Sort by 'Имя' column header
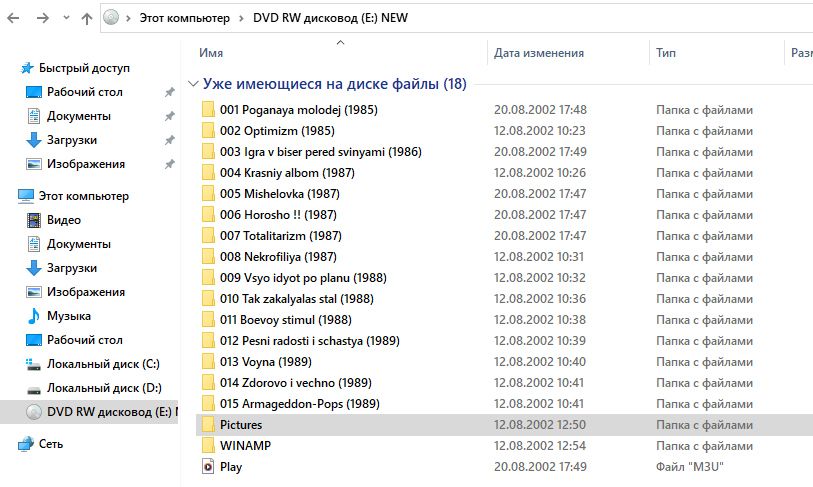The image size is (813, 487). [x=211, y=53]
